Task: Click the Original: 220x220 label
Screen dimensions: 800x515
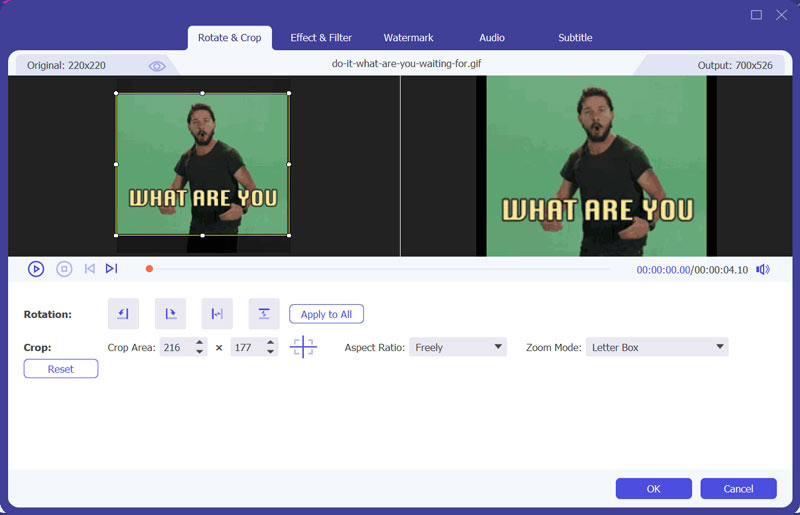Action: 66,65
